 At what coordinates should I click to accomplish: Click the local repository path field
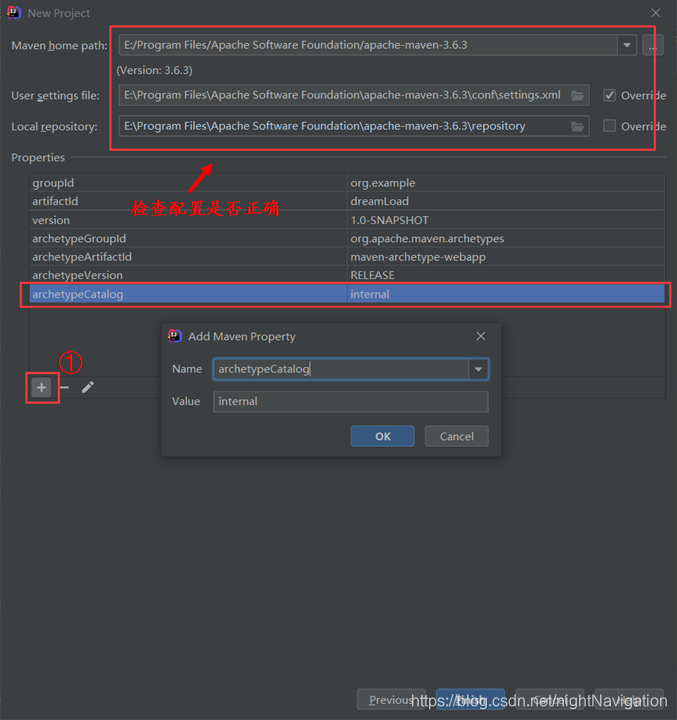[354, 126]
